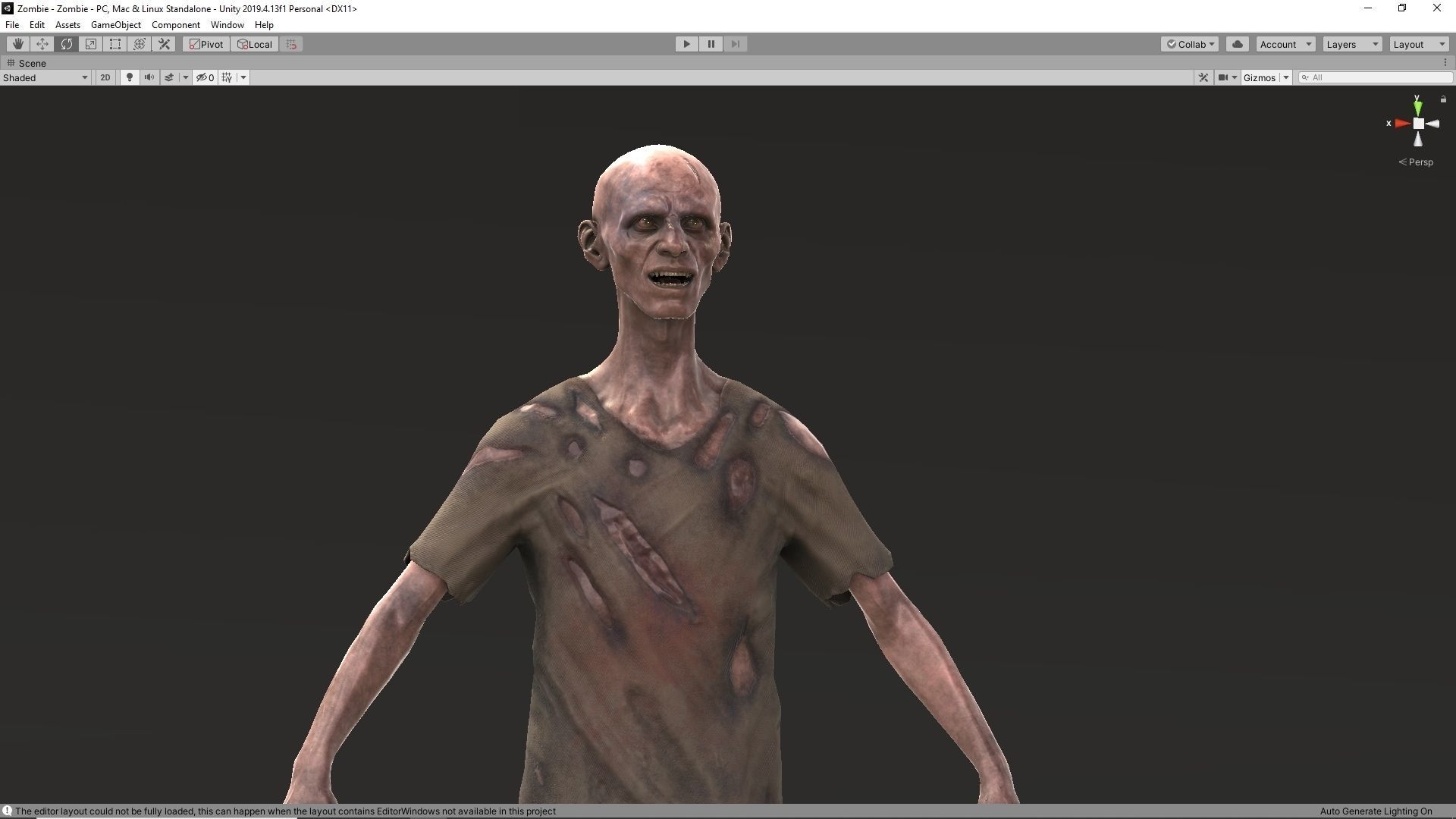This screenshot has width=1456, height=819.
Task: Click the scene search field
Action: [x=1376, y=77]
